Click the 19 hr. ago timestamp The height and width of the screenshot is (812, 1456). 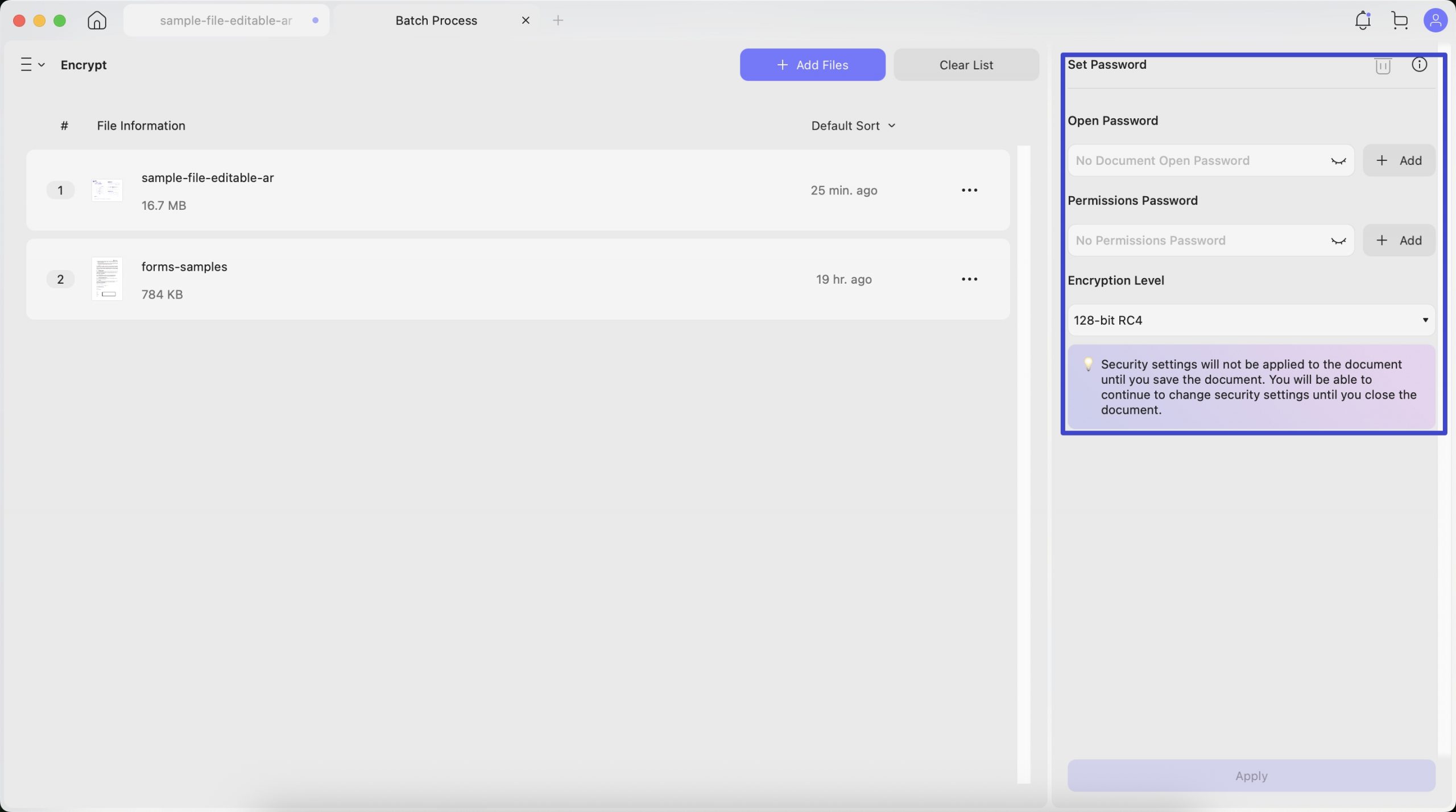point(844,279)
